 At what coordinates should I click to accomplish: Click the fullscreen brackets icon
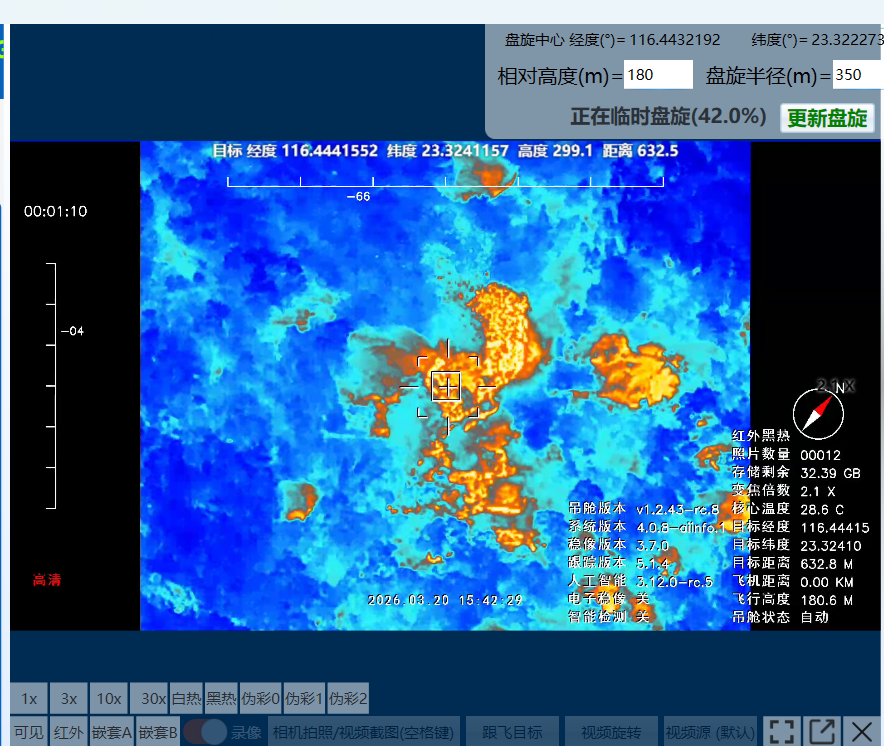coord(782,731)
